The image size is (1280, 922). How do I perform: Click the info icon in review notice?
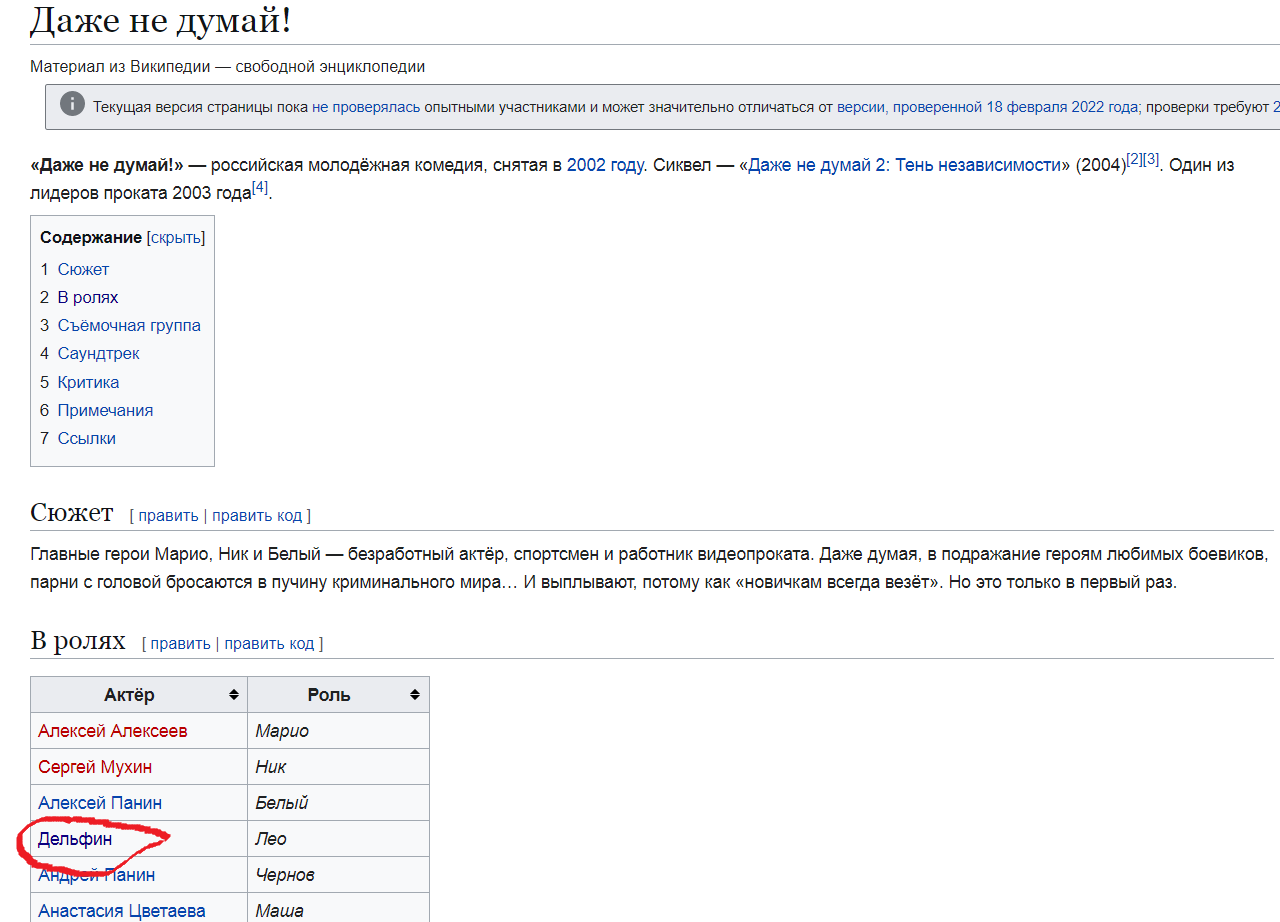(x=72, y=105)
